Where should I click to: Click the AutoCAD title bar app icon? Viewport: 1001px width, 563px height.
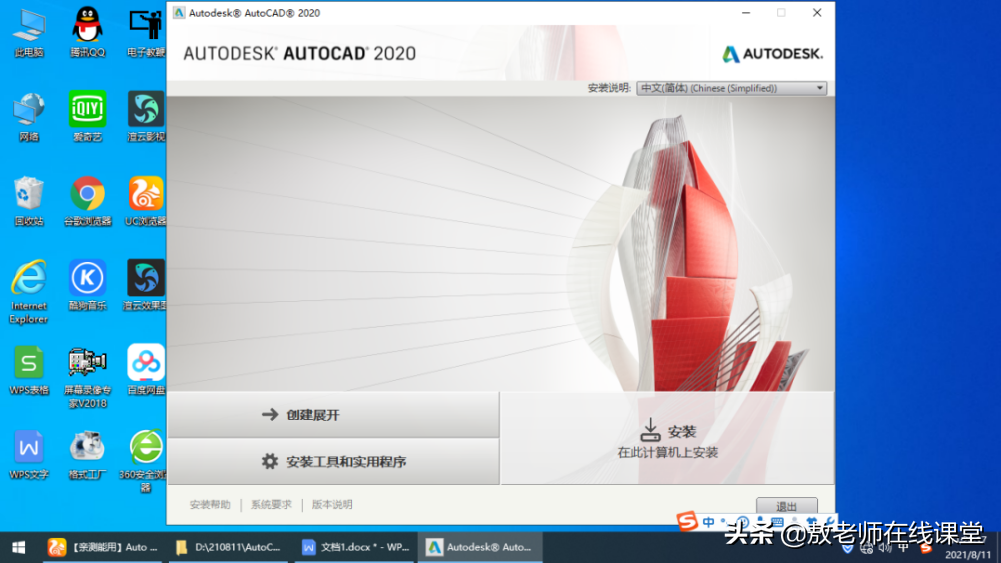(x=179, y=13)
